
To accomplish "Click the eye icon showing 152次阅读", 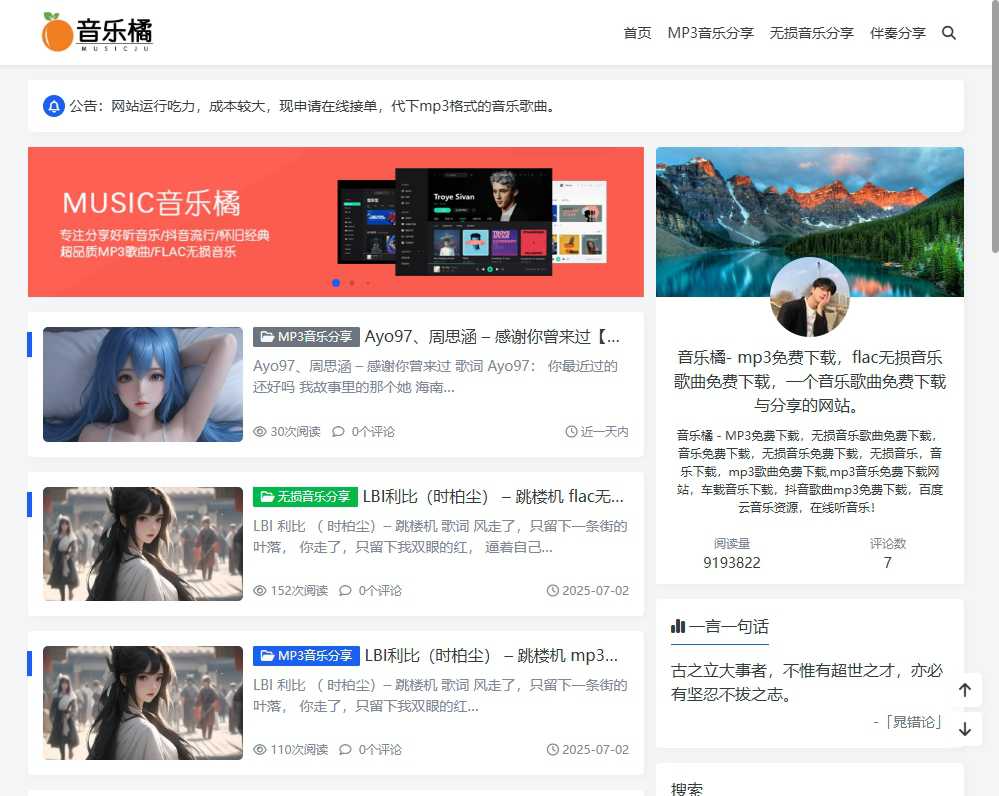I will coord(261,590).
